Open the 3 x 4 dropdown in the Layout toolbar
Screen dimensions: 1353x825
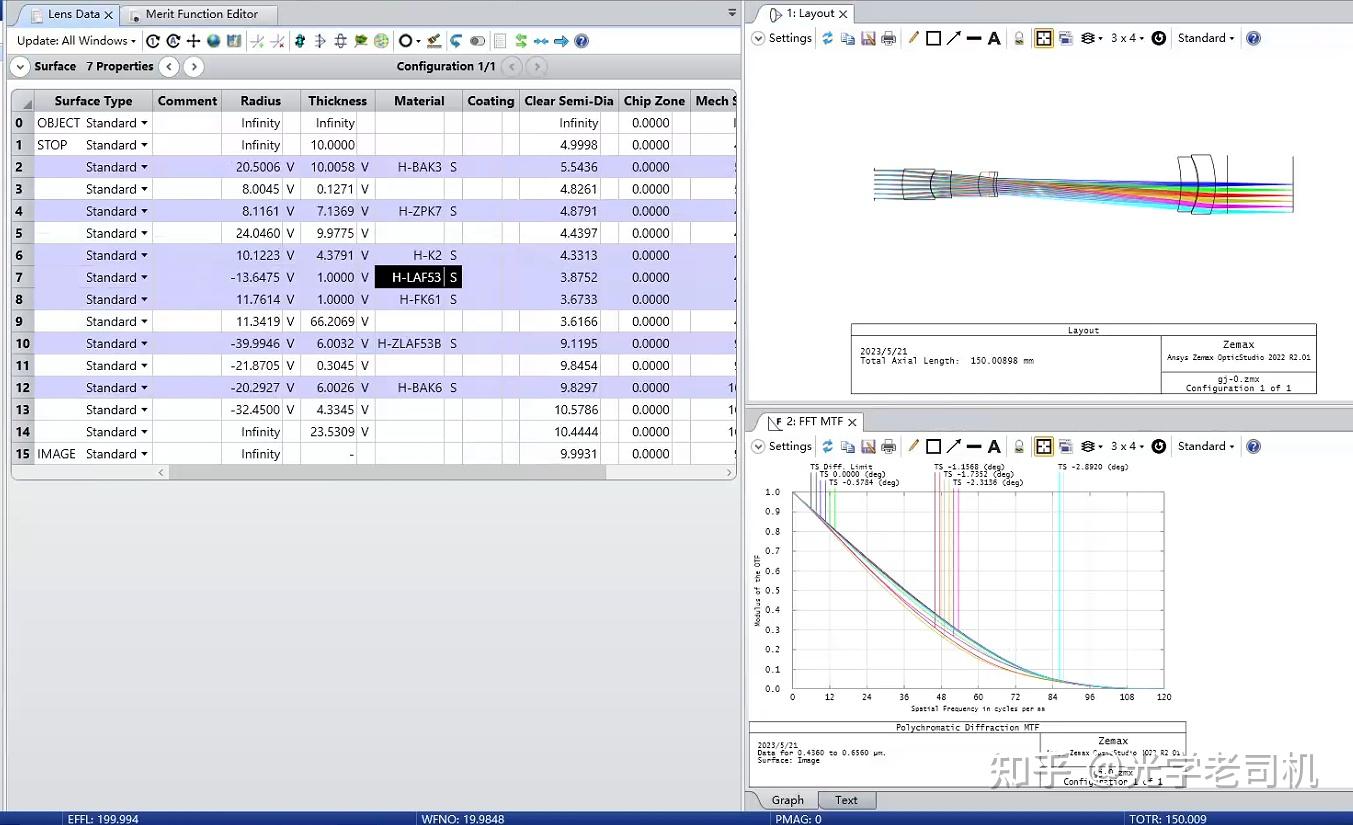pos(1127,39)
